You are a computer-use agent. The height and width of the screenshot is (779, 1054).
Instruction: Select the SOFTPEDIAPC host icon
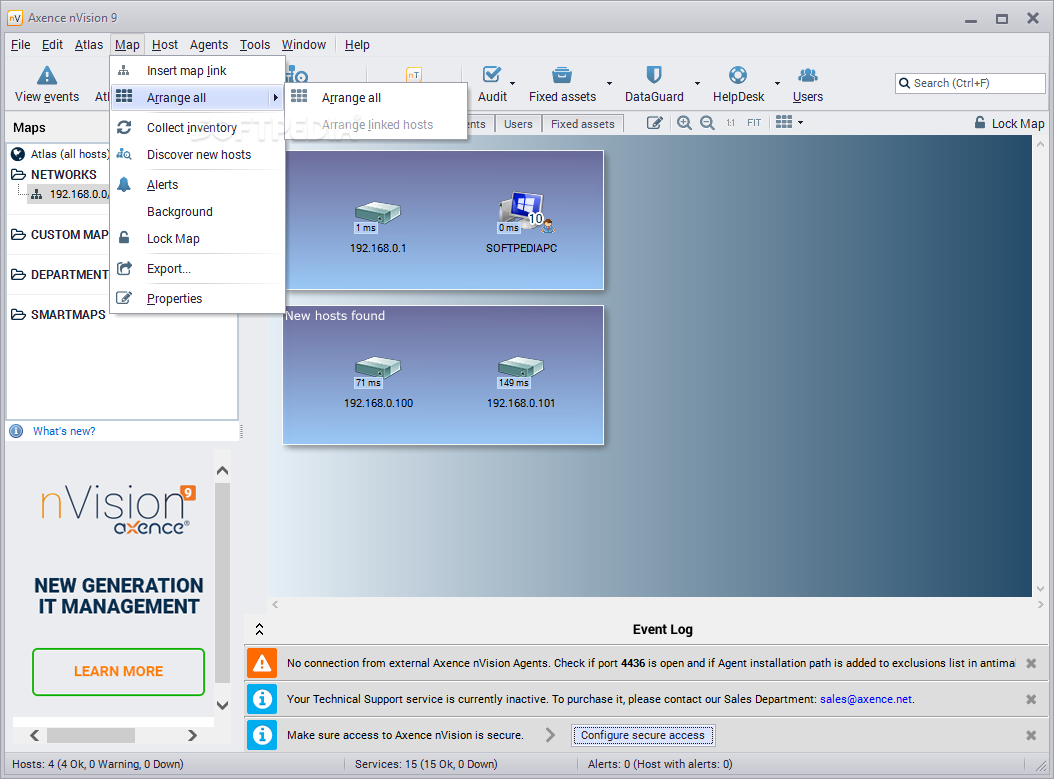526,211
